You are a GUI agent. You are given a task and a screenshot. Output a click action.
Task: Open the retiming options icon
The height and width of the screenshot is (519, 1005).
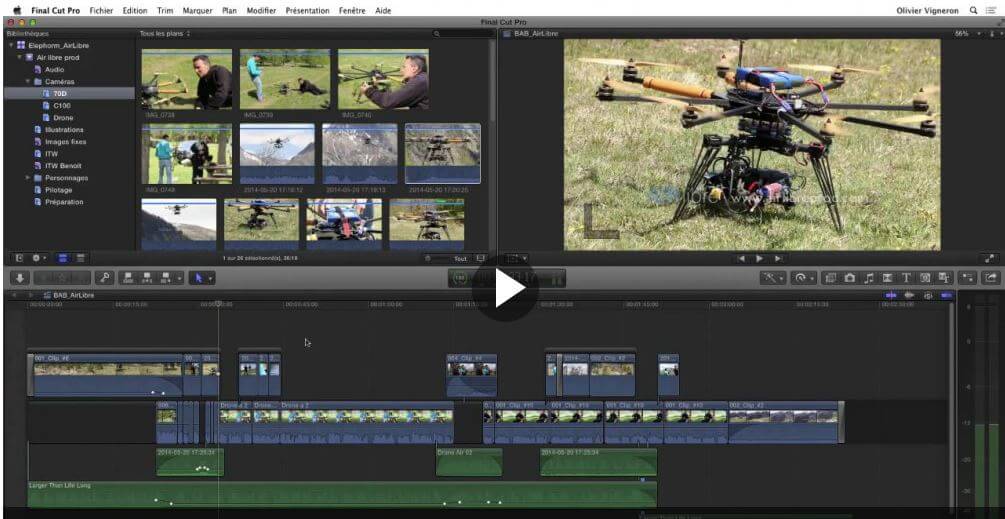coord(802,277)
